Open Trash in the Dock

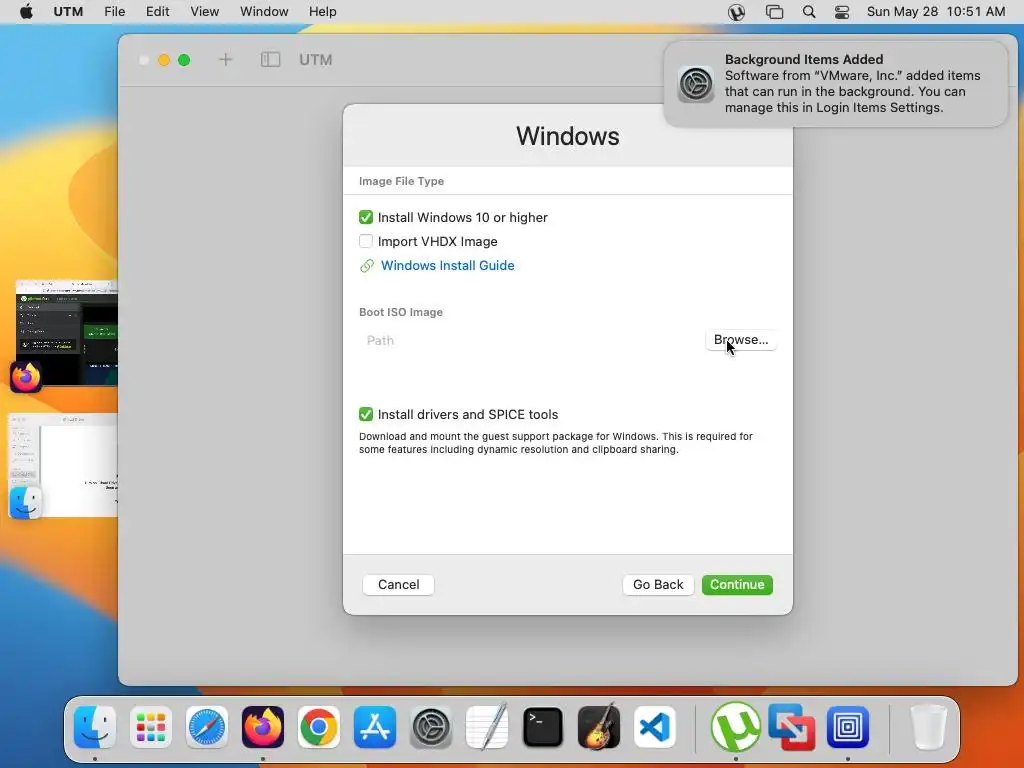coord(928,727)
